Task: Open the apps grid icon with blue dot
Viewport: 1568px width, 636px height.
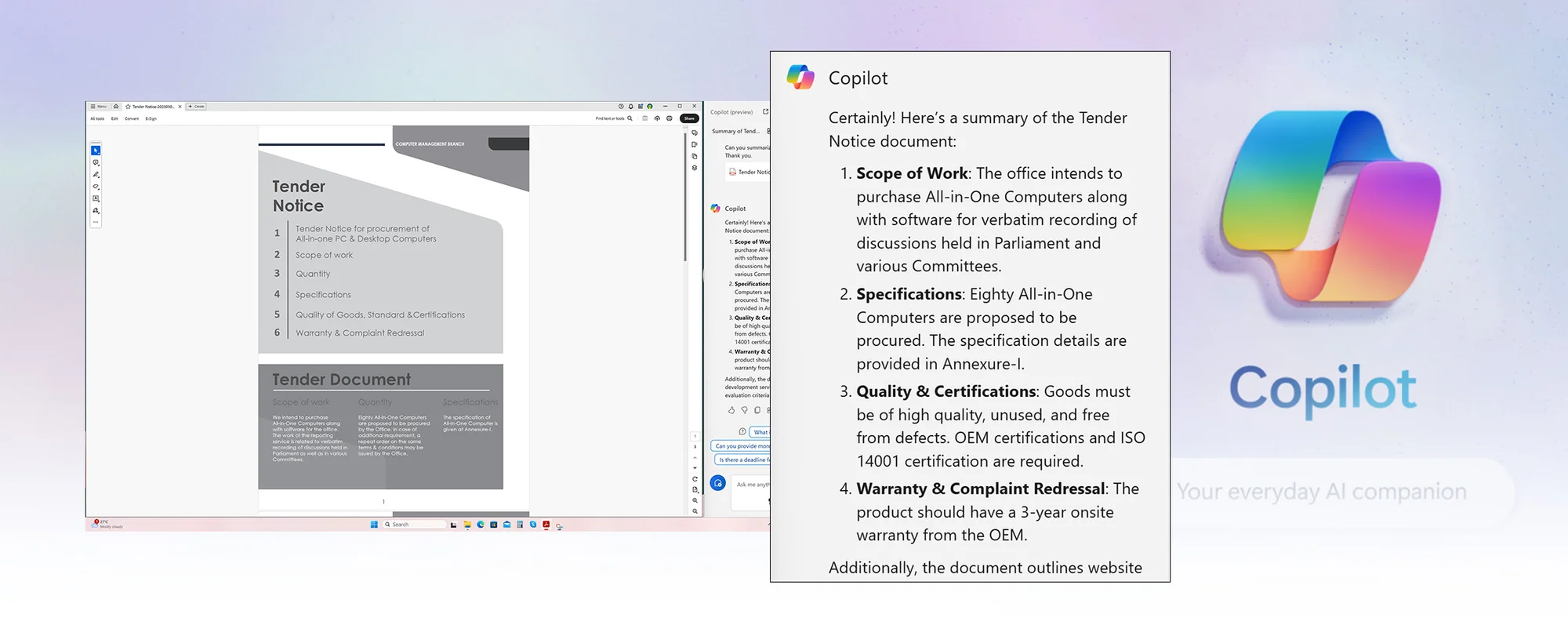Action: 641,106
